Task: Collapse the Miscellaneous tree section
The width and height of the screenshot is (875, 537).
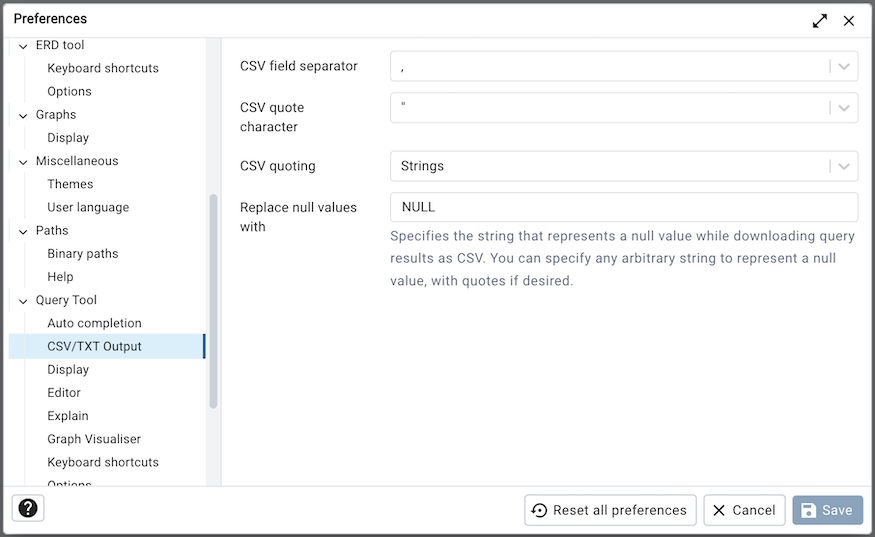Action: [23, 162]
